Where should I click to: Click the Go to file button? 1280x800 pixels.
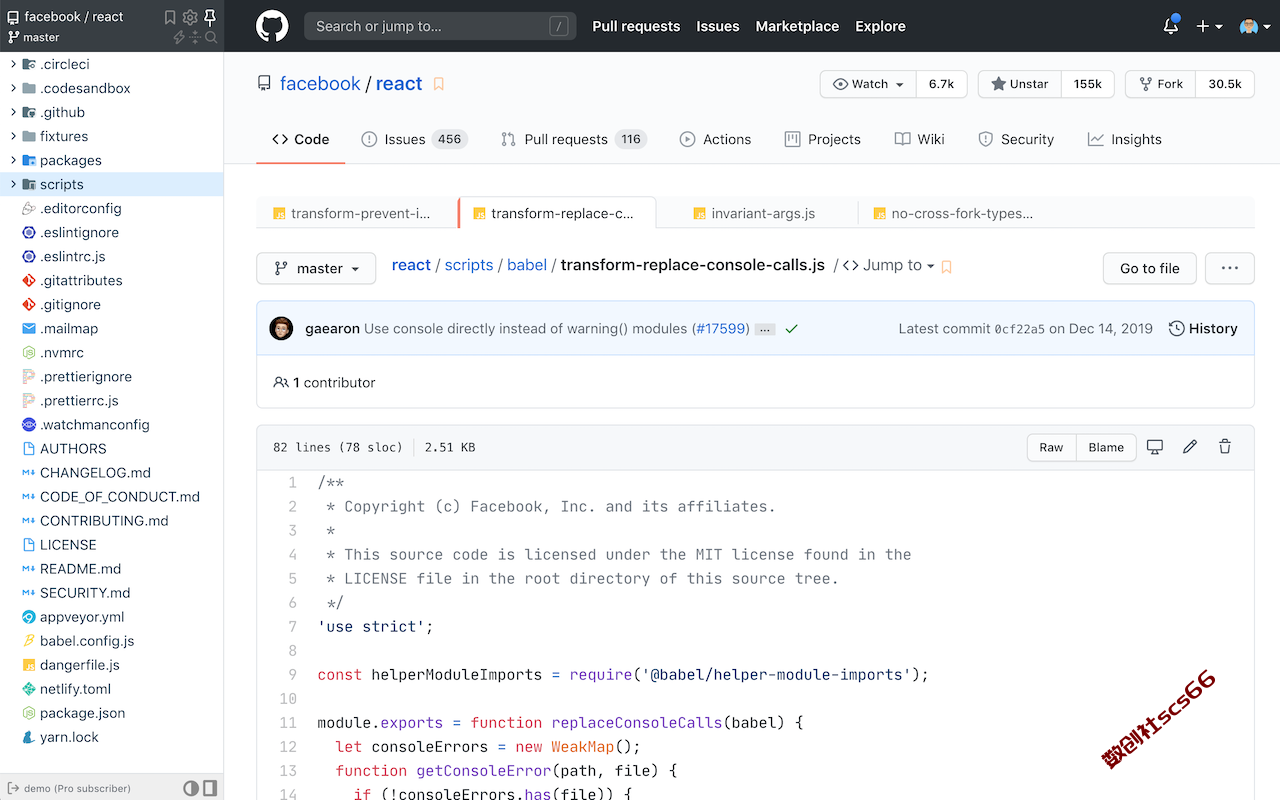point(1150,268)
